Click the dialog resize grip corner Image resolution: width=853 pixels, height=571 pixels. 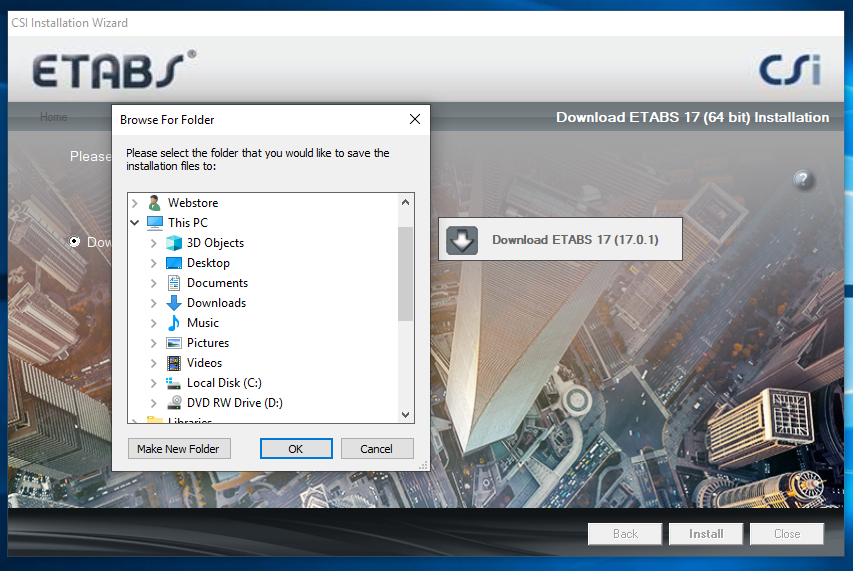coord(424,465)
